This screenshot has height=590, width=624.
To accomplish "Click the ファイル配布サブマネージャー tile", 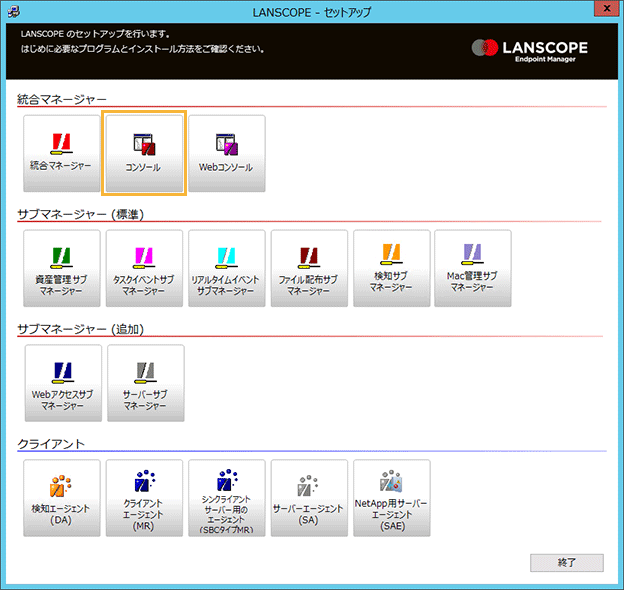I will 309,268.
